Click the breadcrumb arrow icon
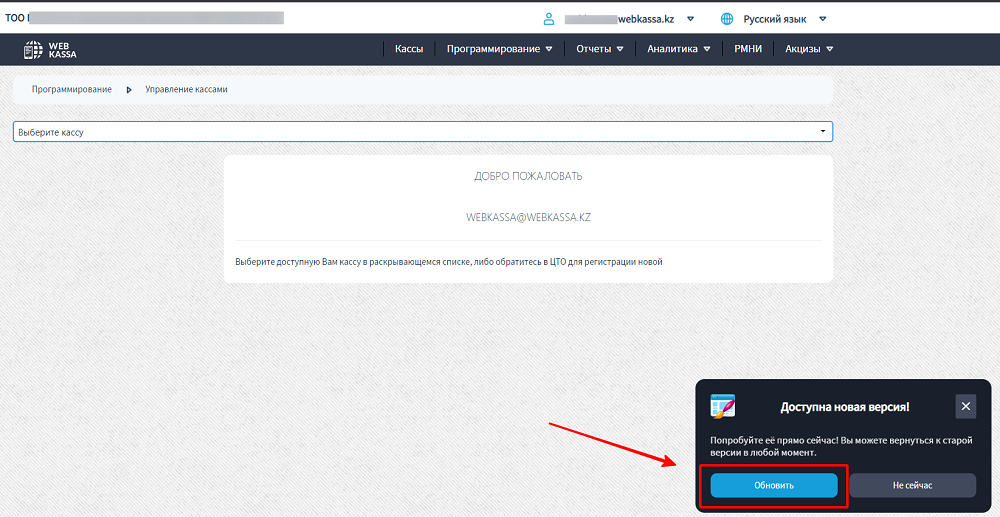Viewport: 1000px width, 517px height. tap(129, 90)
